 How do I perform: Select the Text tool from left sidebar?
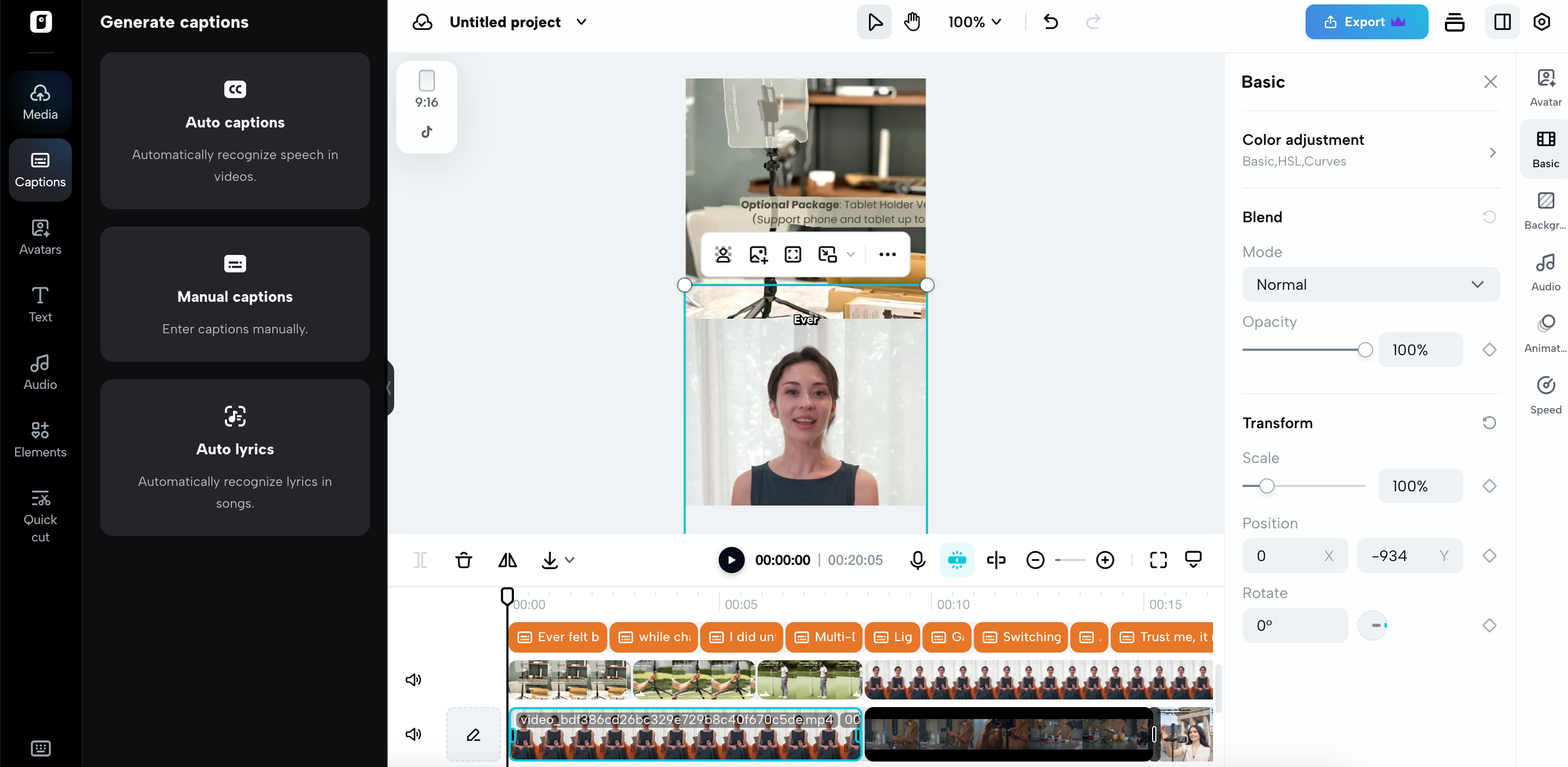tap(39, 303)
